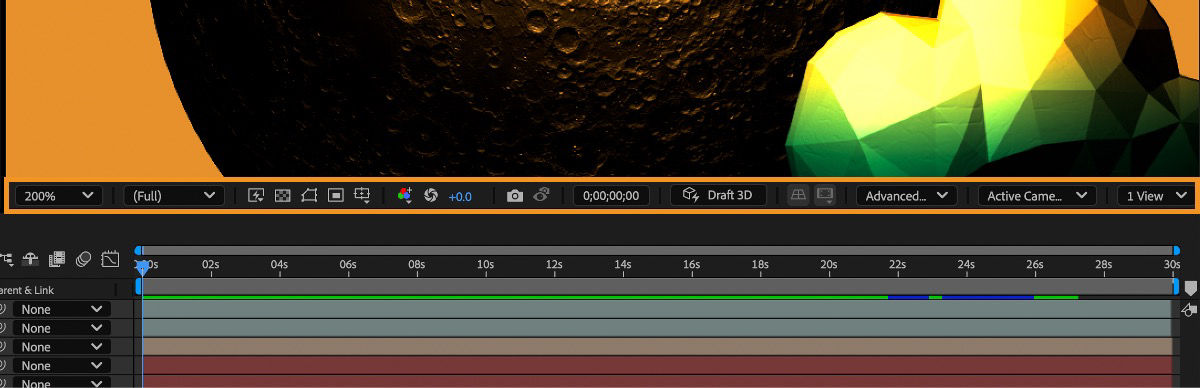Open the 200% magnification ratio dropdown
The height and width of the screenshot is (388, 1200).
[59, 196]
